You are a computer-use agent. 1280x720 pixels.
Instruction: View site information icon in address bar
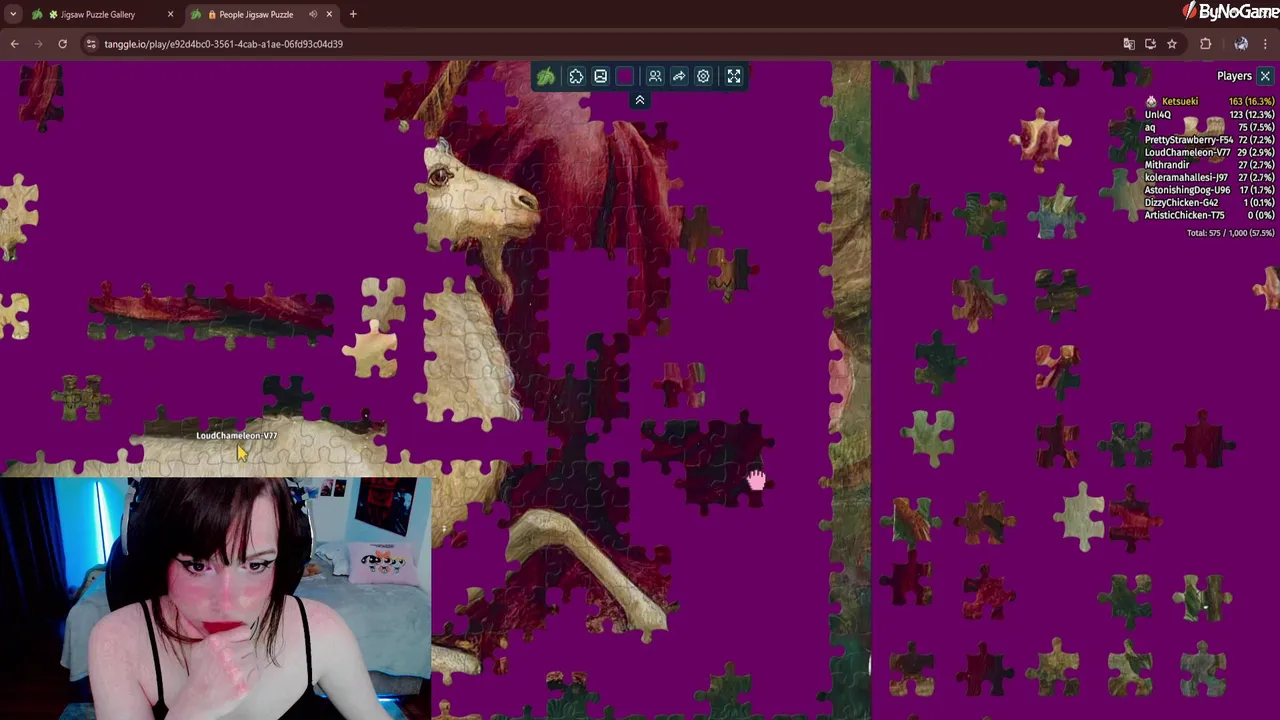tap(91, 44)
